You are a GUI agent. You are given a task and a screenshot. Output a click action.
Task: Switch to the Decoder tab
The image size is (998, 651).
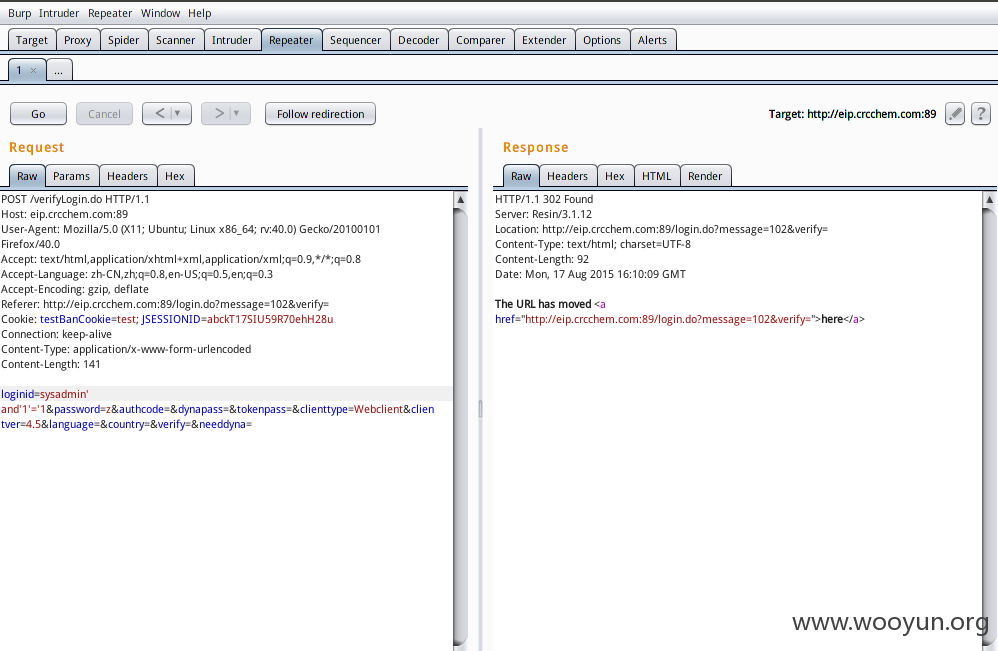pos(419,40)
